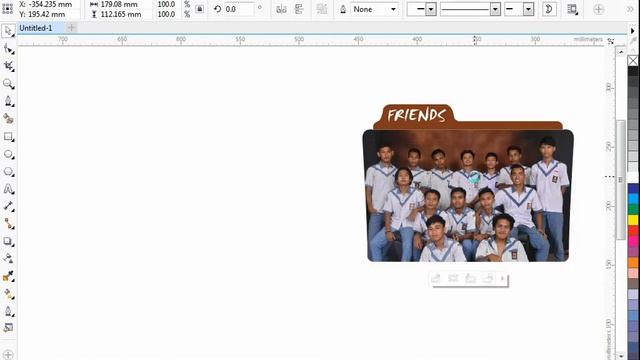Click the outline width pen icon
The height and width of the screenshot is (360, 640).
click(x=343, y=9)
